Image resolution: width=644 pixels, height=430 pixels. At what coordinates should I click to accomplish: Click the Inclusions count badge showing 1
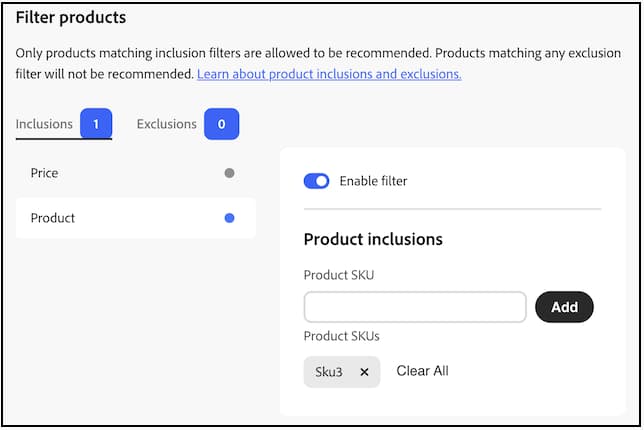coord(95,125)
